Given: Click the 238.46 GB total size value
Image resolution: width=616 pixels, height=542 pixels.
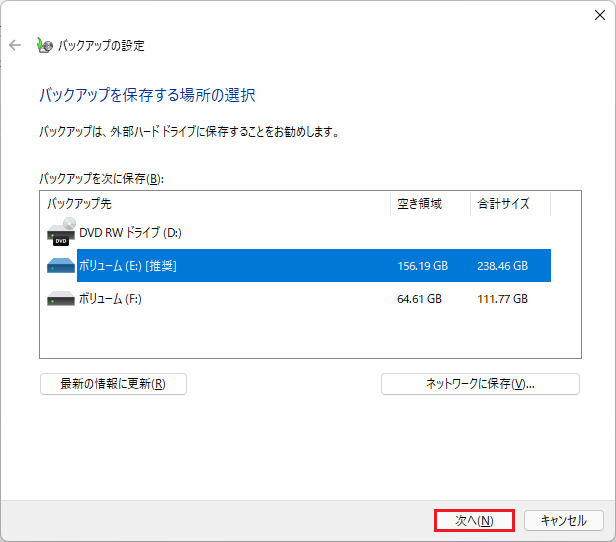Looking at the screenshot, I should pyautogui.click(x=502, y=266).
